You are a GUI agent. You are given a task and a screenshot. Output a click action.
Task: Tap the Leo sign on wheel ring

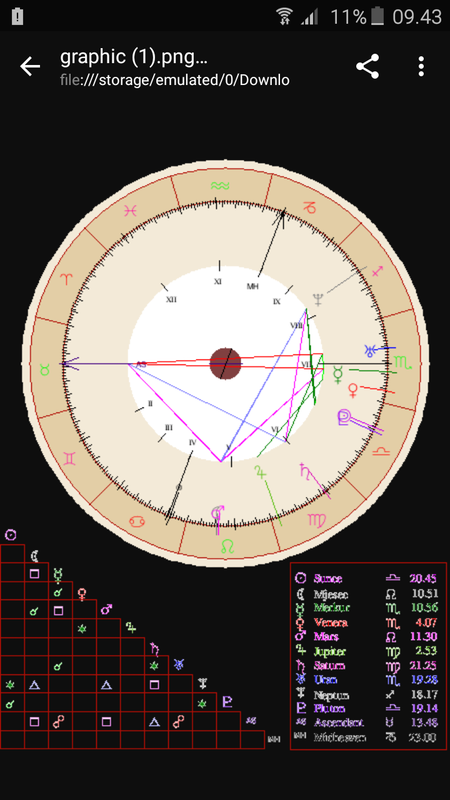[x=227, y=546]
